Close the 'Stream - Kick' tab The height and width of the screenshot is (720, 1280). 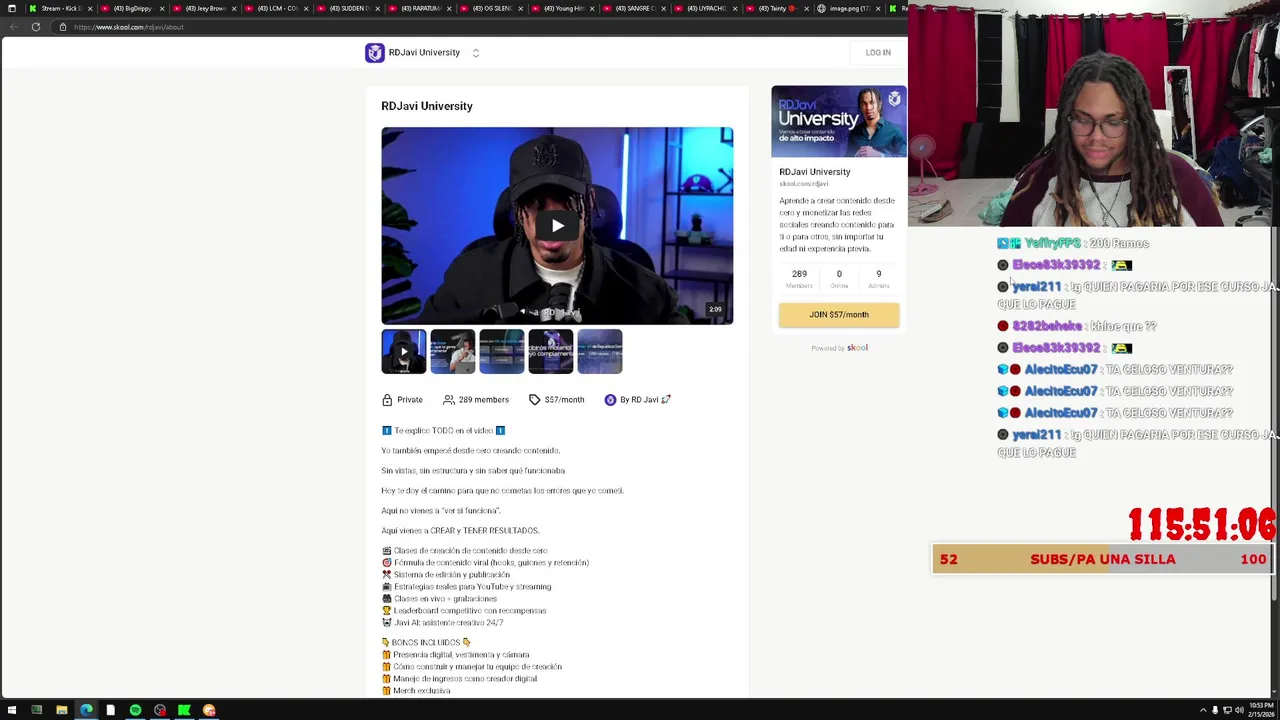90,8
